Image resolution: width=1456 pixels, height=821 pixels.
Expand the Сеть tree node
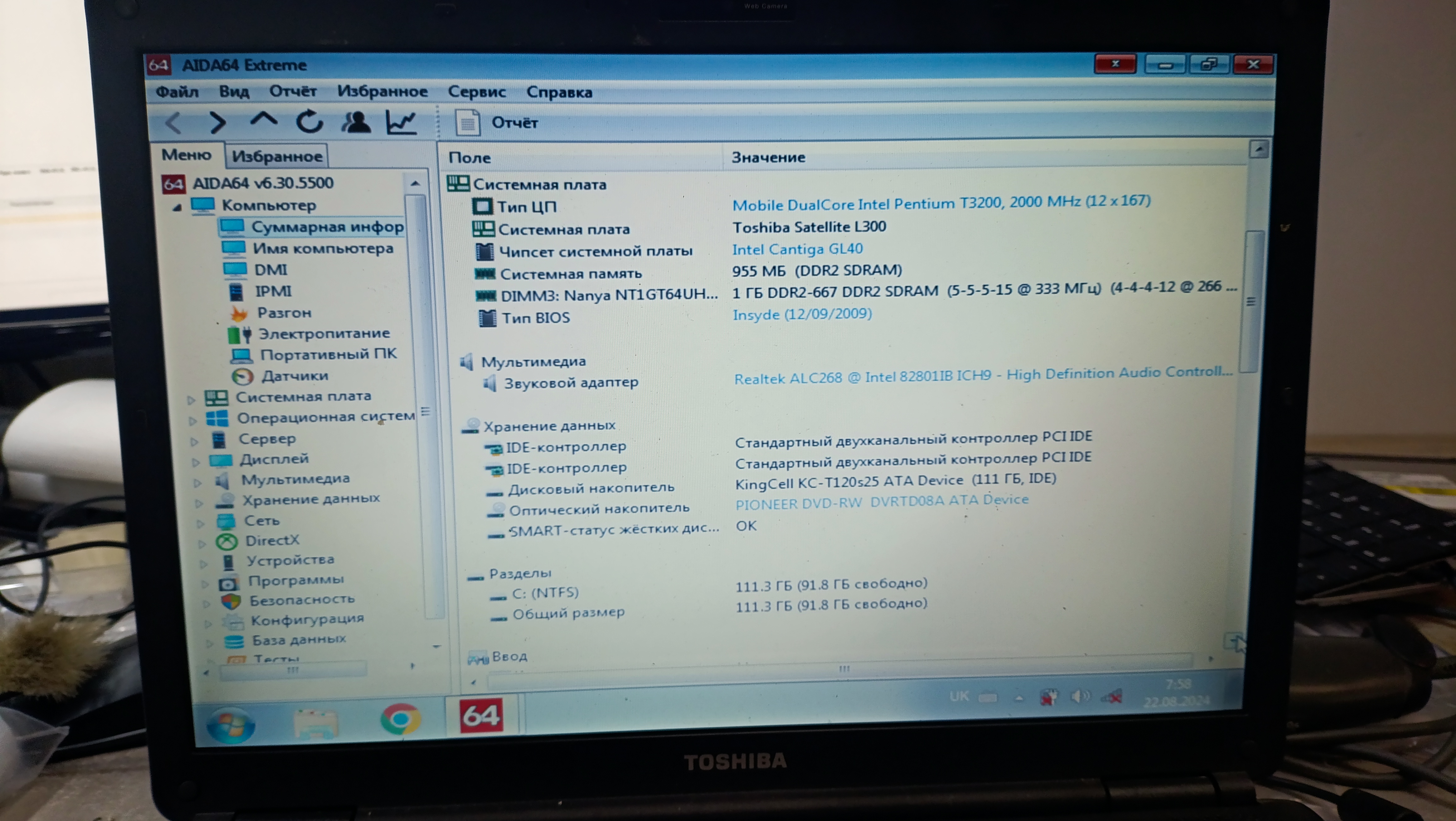point(201,523)
